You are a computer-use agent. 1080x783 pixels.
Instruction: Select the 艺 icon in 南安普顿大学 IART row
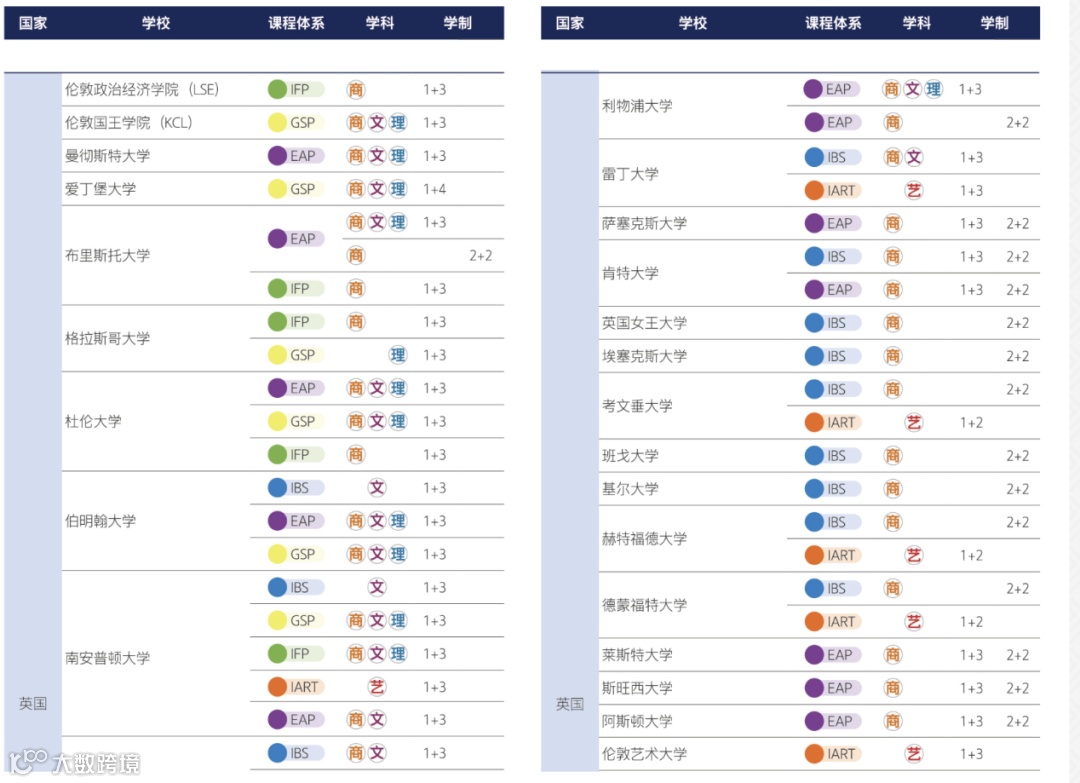377,687
